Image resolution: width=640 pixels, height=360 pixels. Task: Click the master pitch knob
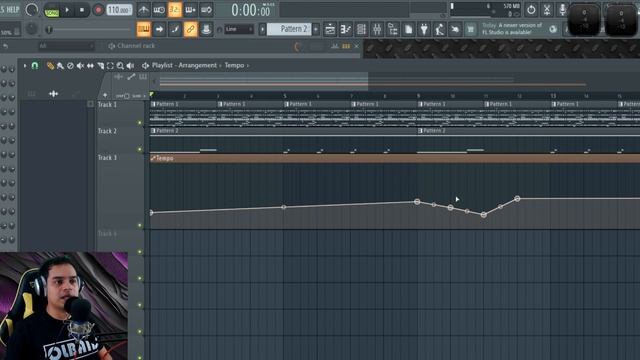(31, 29)
